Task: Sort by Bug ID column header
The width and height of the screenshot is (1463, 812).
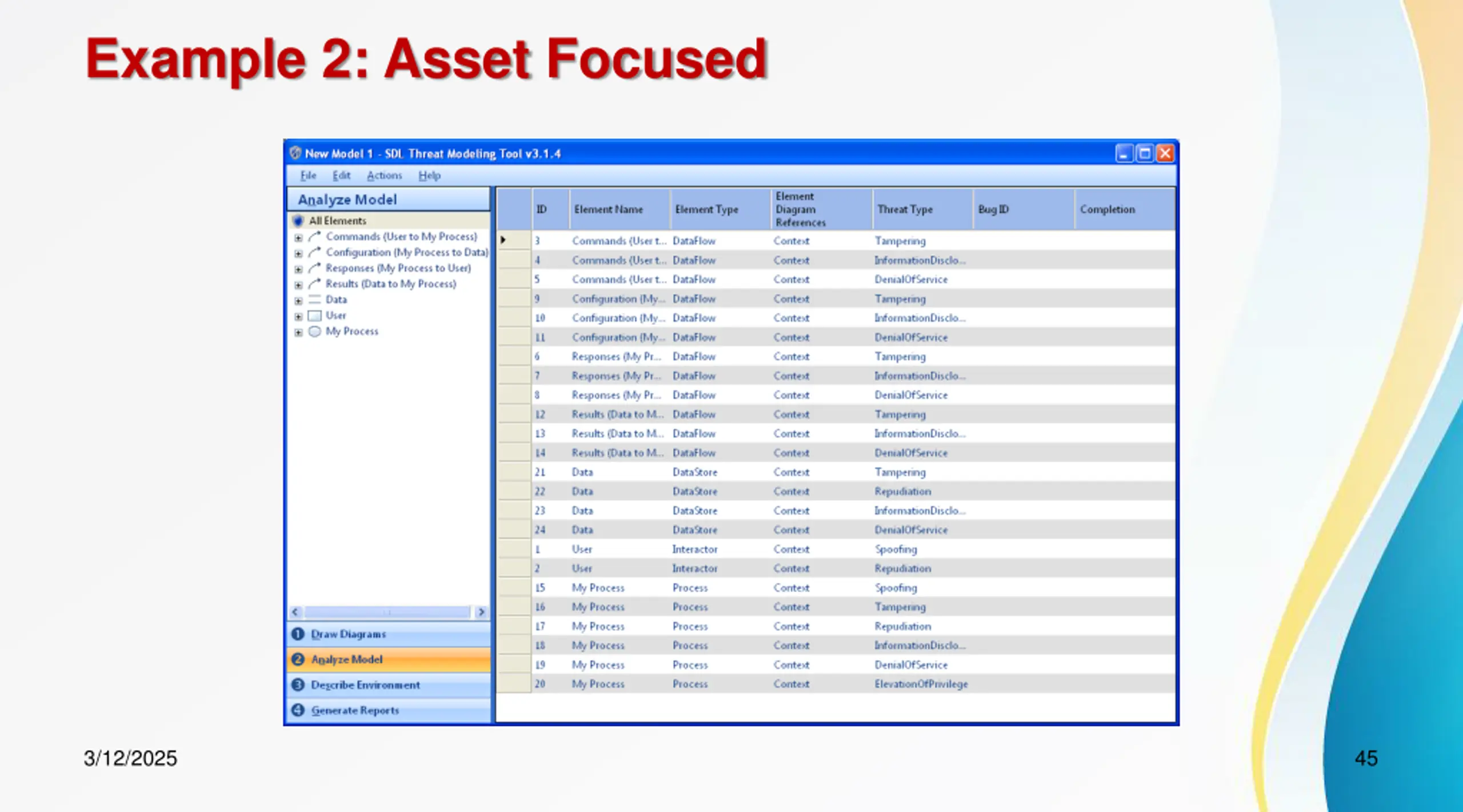Action: coord(1023,209)
